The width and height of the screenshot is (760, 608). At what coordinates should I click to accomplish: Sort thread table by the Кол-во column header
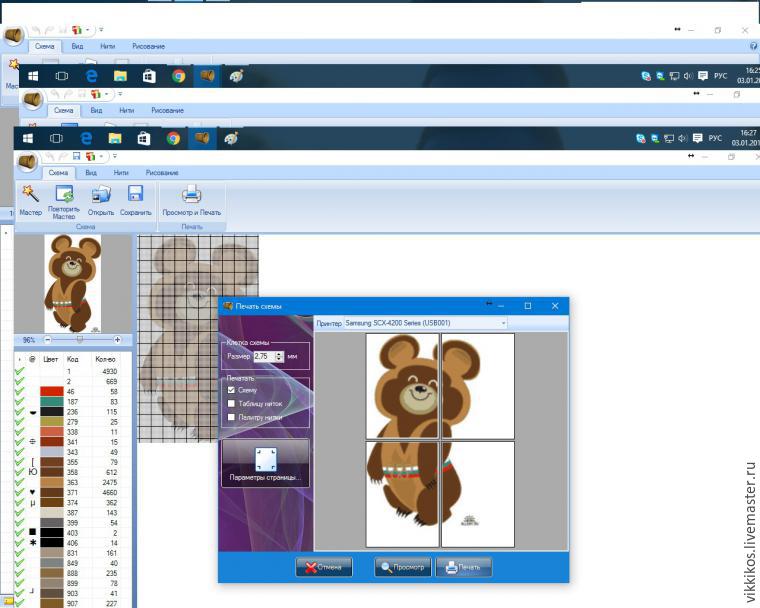click(105, 359)
